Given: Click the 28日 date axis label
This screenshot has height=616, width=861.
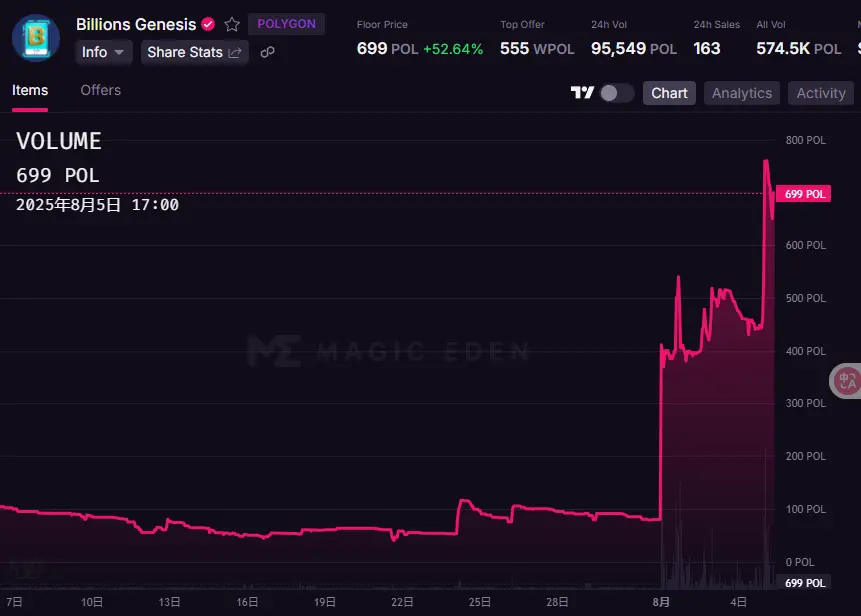Looking at the screenshot, I should point(557,602).
